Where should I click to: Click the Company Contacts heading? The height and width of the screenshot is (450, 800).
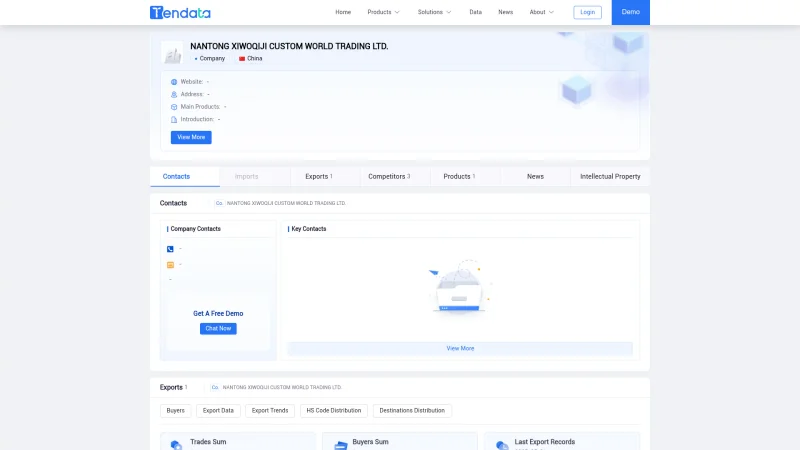coord(195,229)
